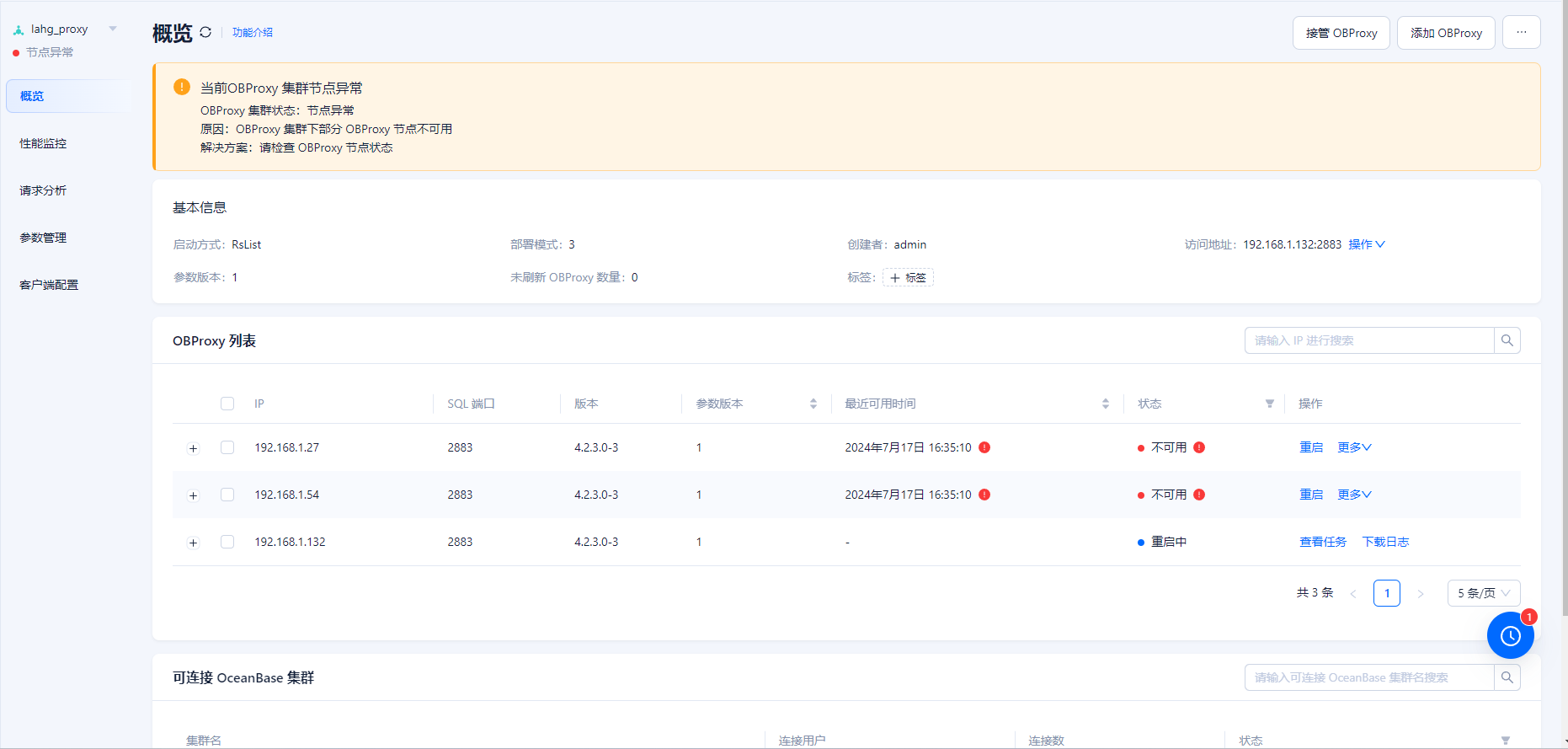Expand row details for 192.168.1.132
The image size is (1568, 749).
(193, 543)
